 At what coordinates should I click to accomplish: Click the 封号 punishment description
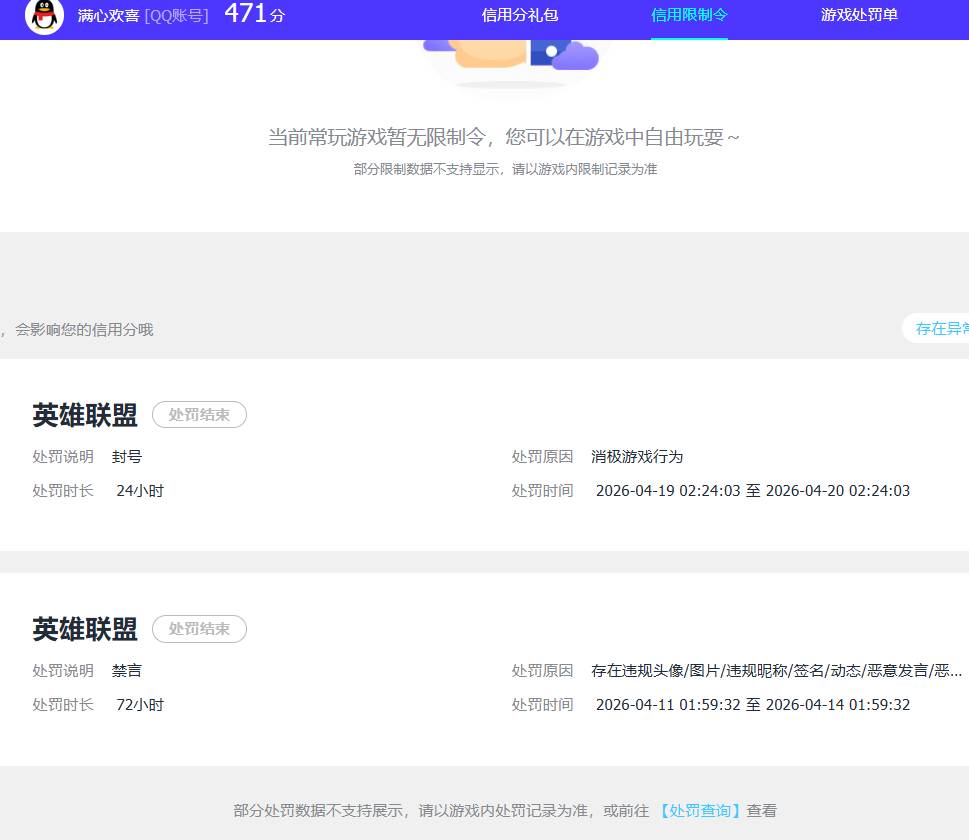point(127,457)
